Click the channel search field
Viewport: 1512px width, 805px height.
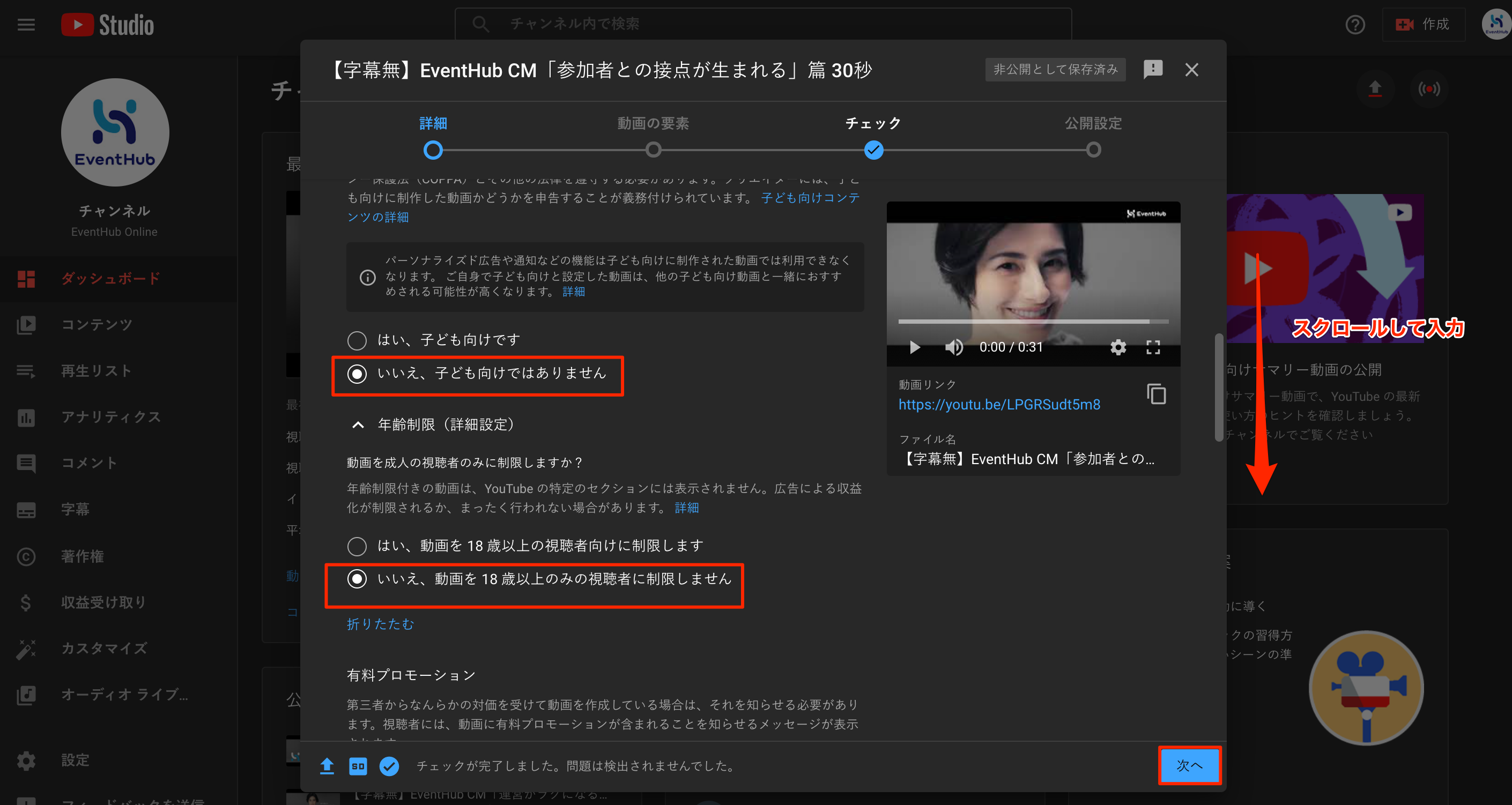point(763,24)
